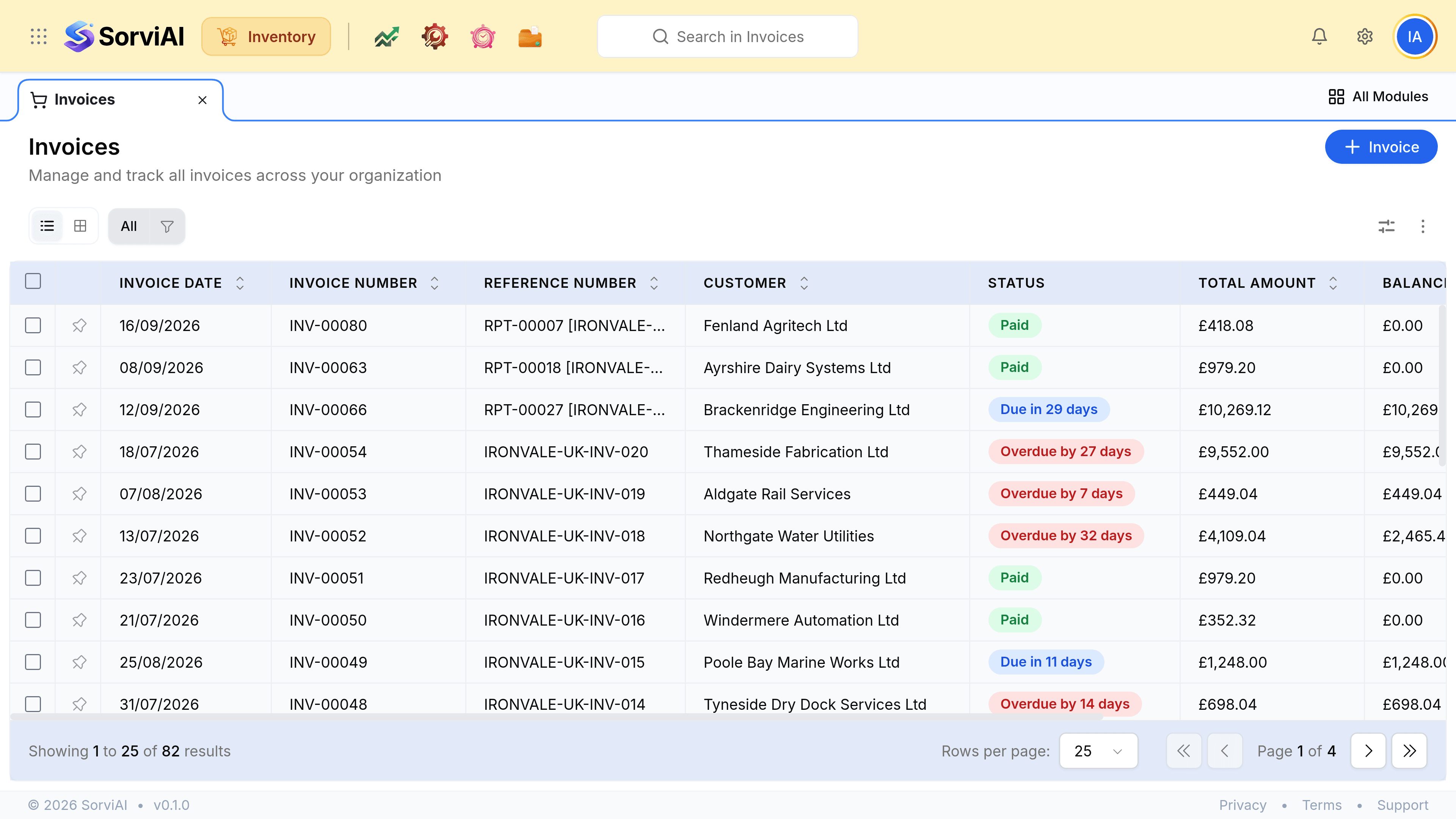Check the INV-00051 row checkbox
The image size is (1456, 819).
point(33,578)
